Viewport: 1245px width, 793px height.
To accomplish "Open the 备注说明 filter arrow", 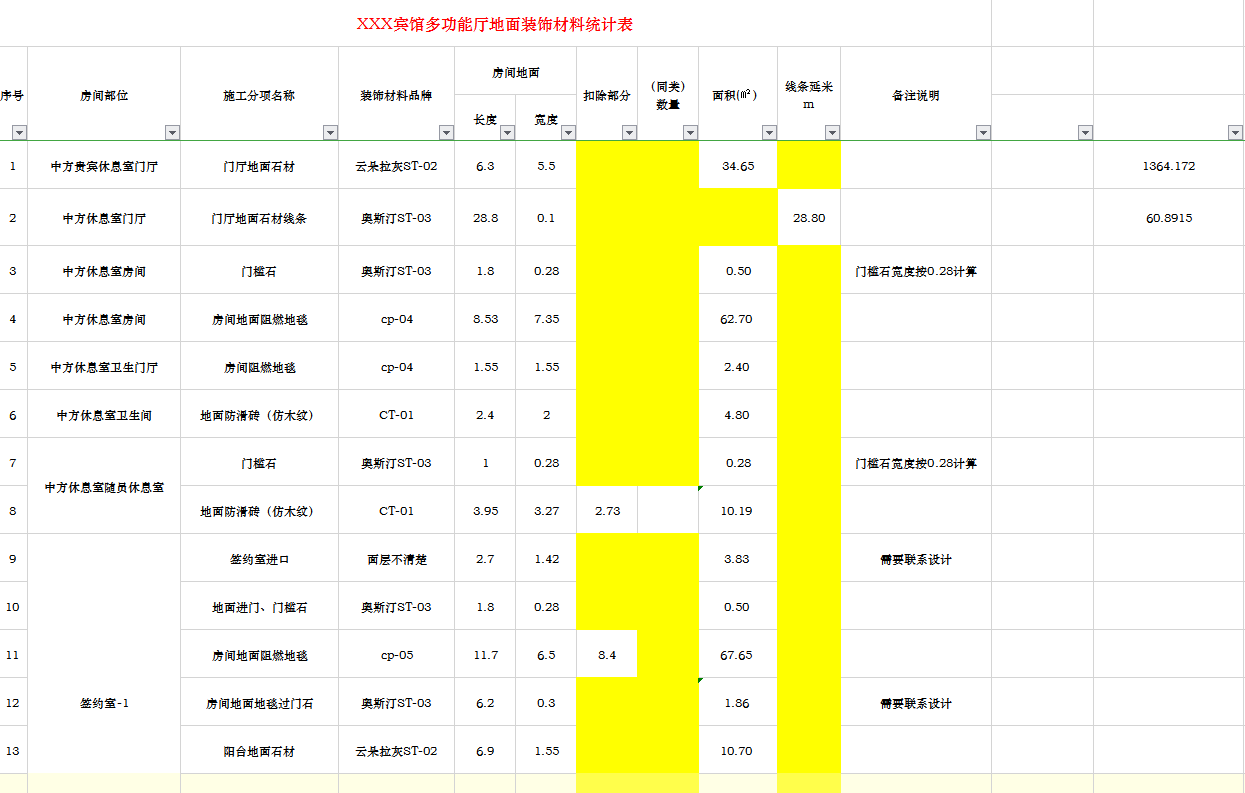I will 984,131.
